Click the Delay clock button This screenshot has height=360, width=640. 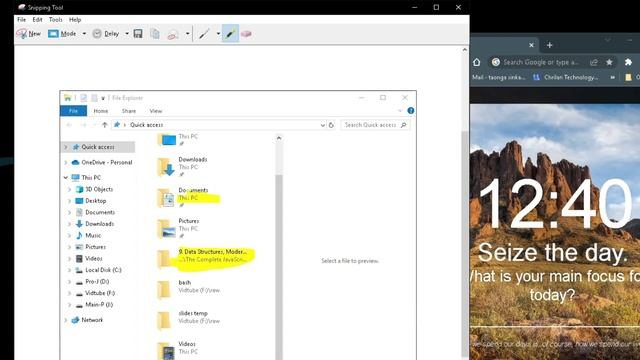click(106, 34)
